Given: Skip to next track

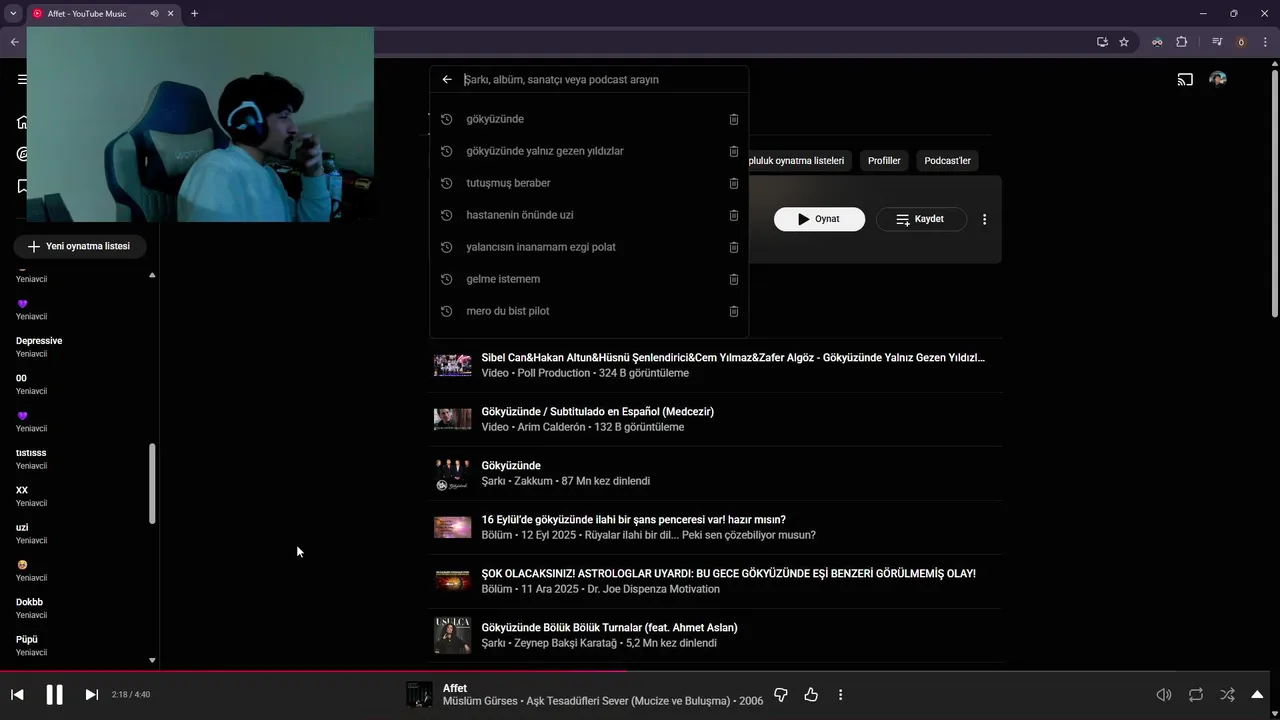Looking at the screenshot, I should click(x=91, y=694).
